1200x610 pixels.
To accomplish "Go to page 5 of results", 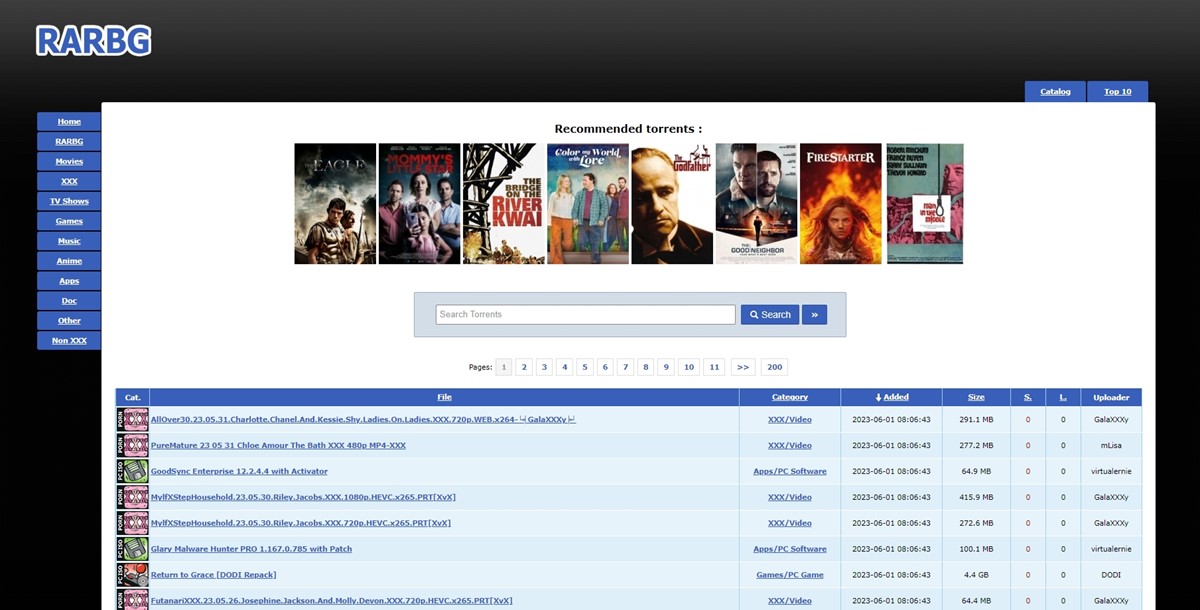I will [585, 367].
